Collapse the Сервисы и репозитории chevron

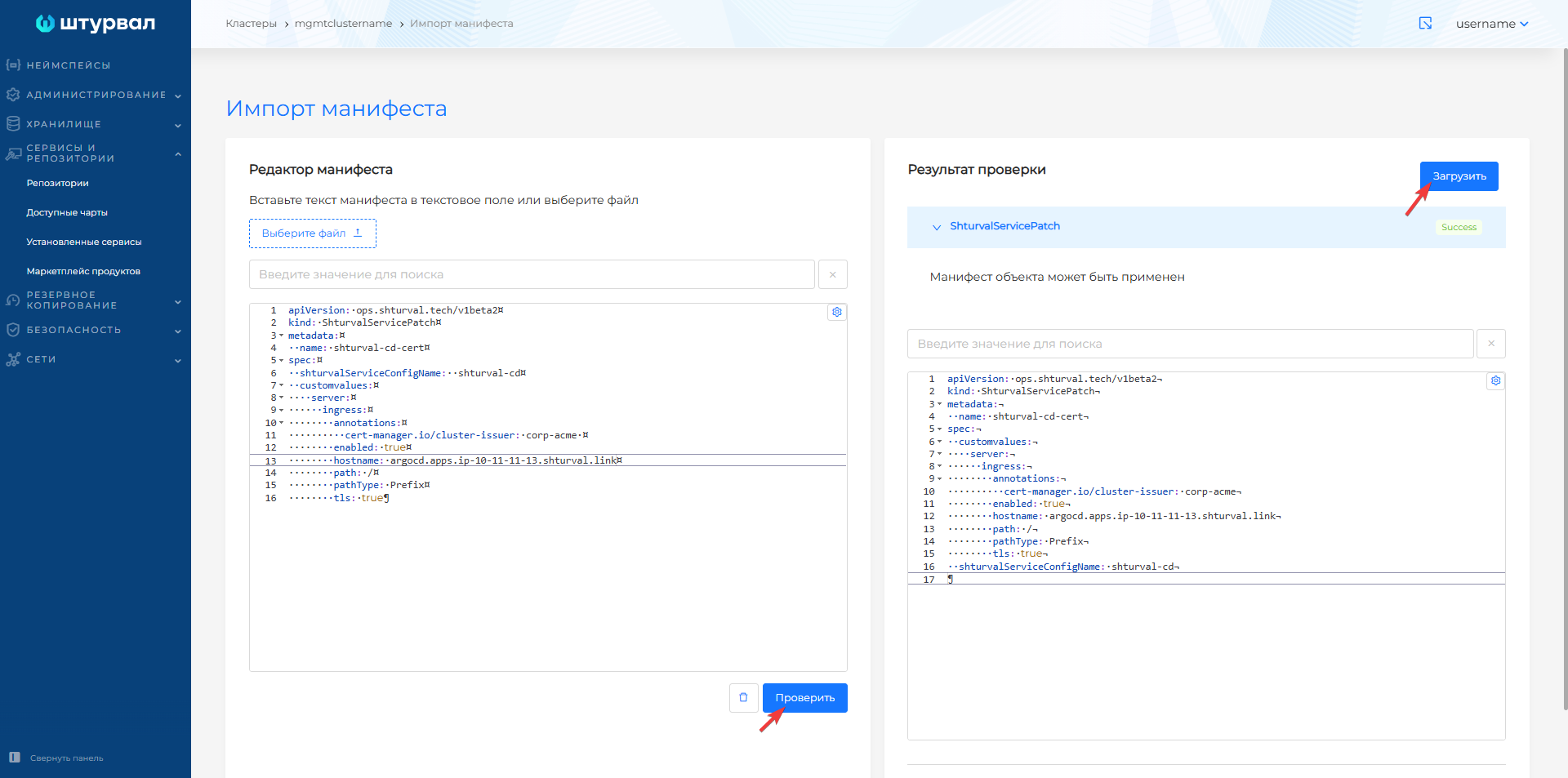tap(178, 153)
